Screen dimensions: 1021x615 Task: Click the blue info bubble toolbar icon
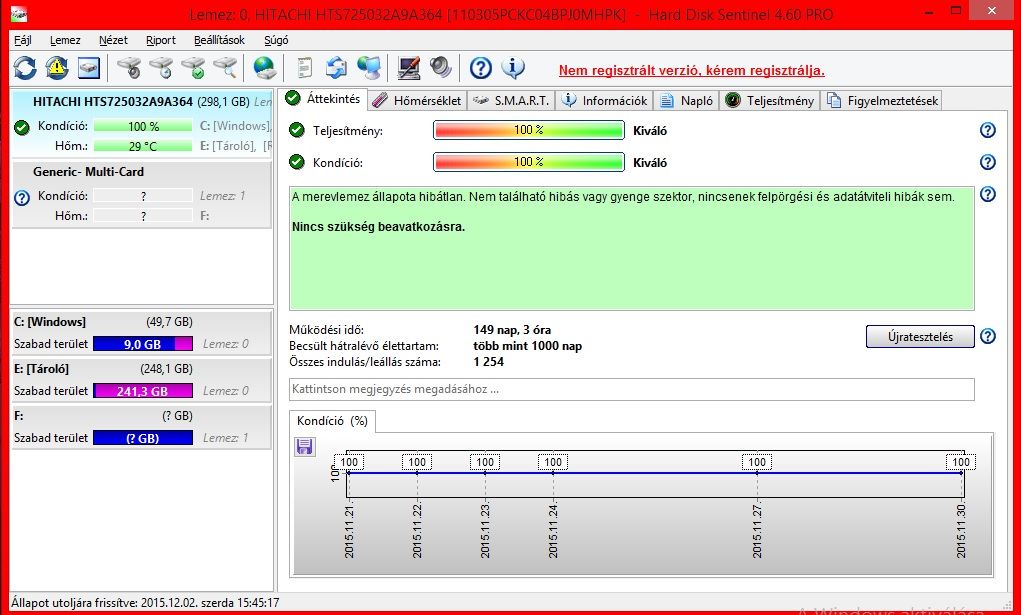[x=513, y=68]
